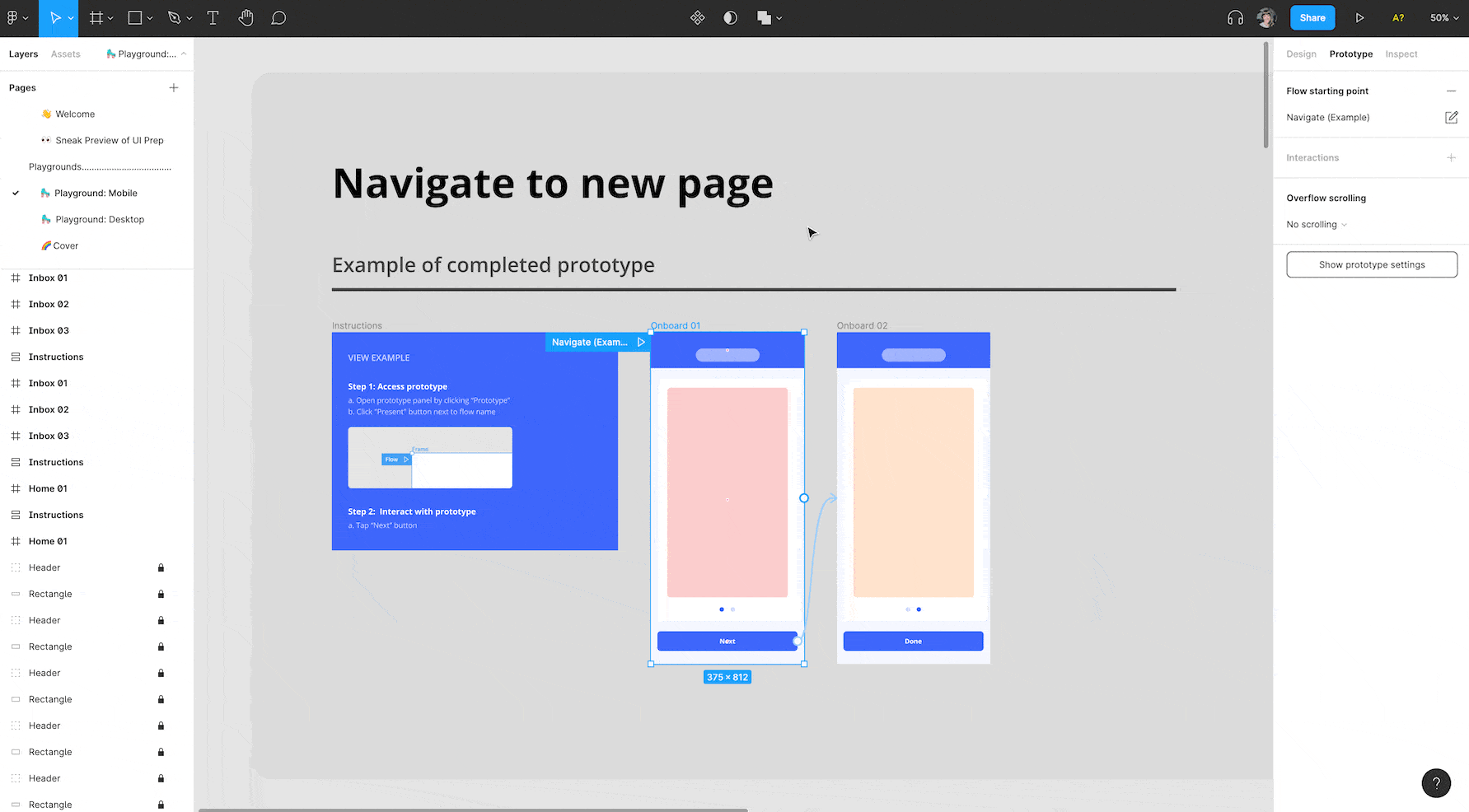Open the help question mark bubble

[1436, 783]
